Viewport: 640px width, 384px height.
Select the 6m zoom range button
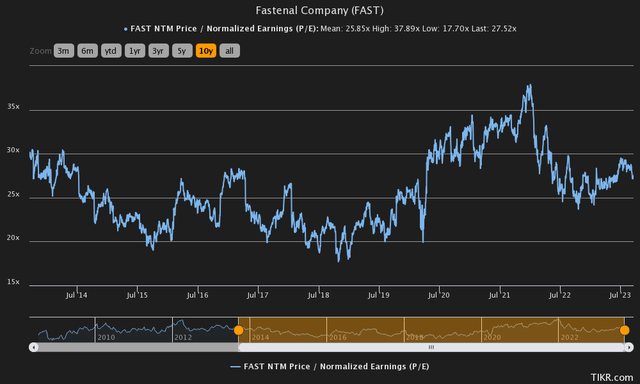click(x=87, y=51)
